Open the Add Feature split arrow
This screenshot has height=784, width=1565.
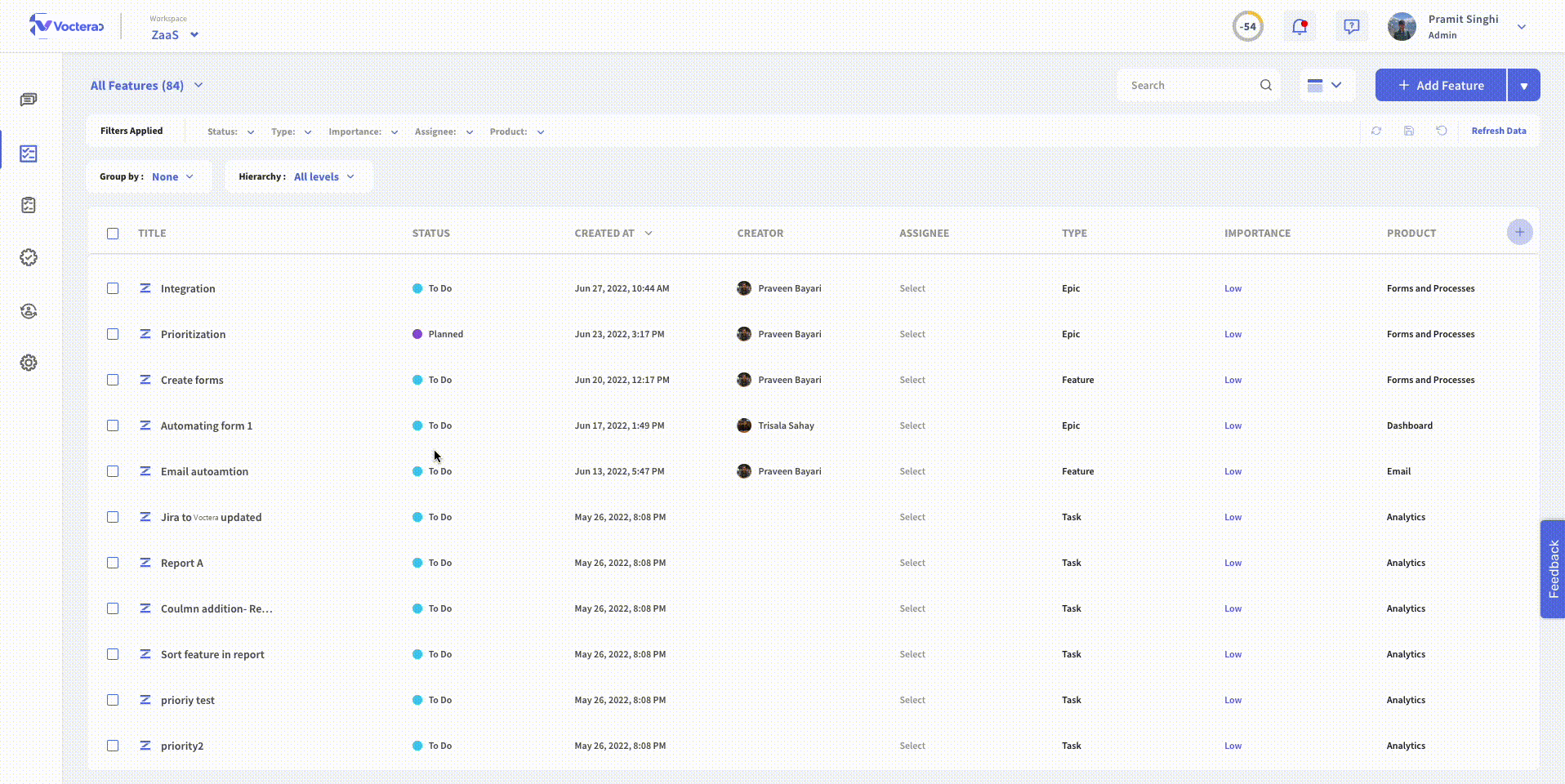[1523, 85]
